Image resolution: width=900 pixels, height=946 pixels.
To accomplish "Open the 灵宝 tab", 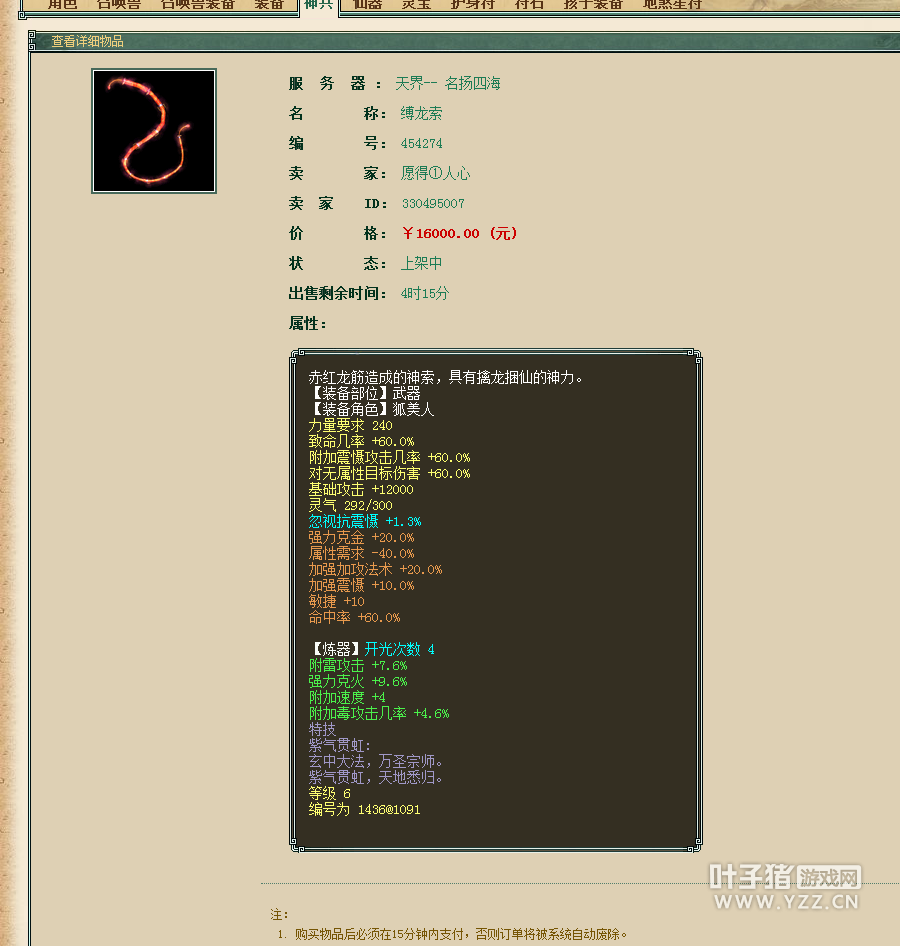I will click(x=416, y=5).
